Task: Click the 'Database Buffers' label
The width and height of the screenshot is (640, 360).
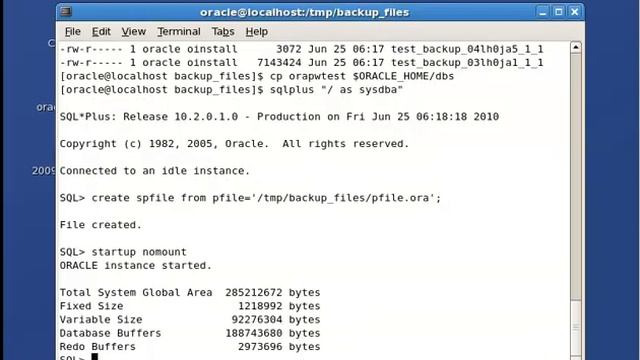Action: [110, 333]
